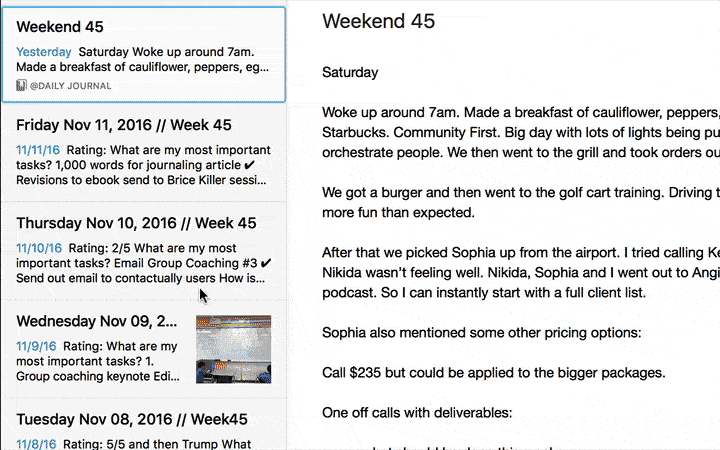Image resolution: width=720 pixels, height=450 pixels.
Task: Click the notebook icon beside @DAILY JOURNAL
Action: click(21, 85)
